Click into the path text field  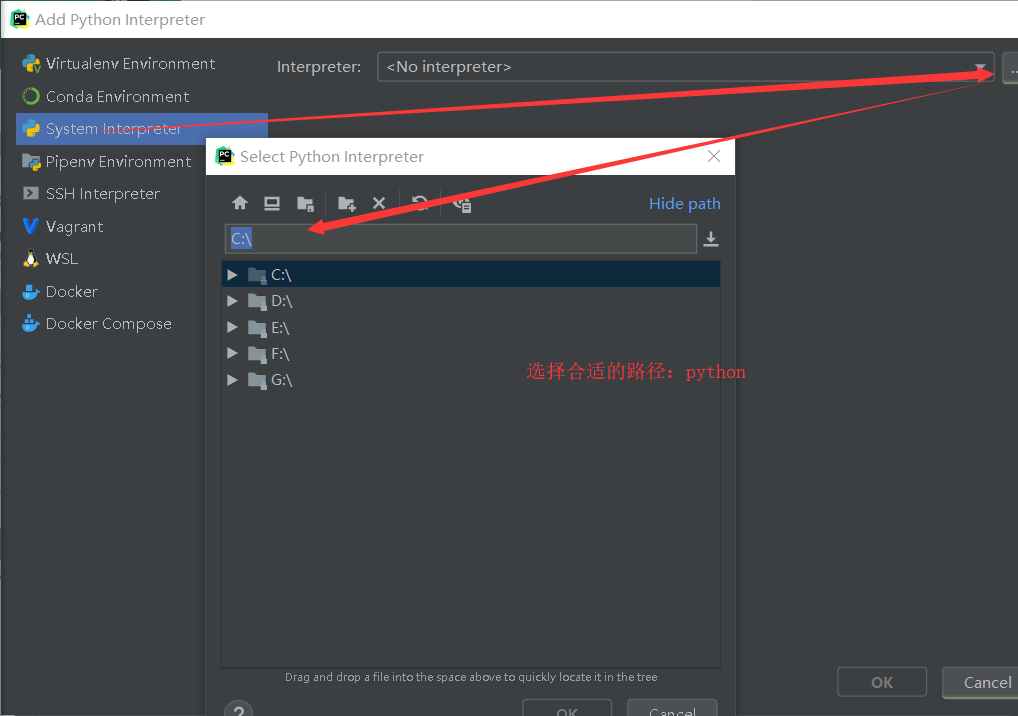click(x=461, y=238)
